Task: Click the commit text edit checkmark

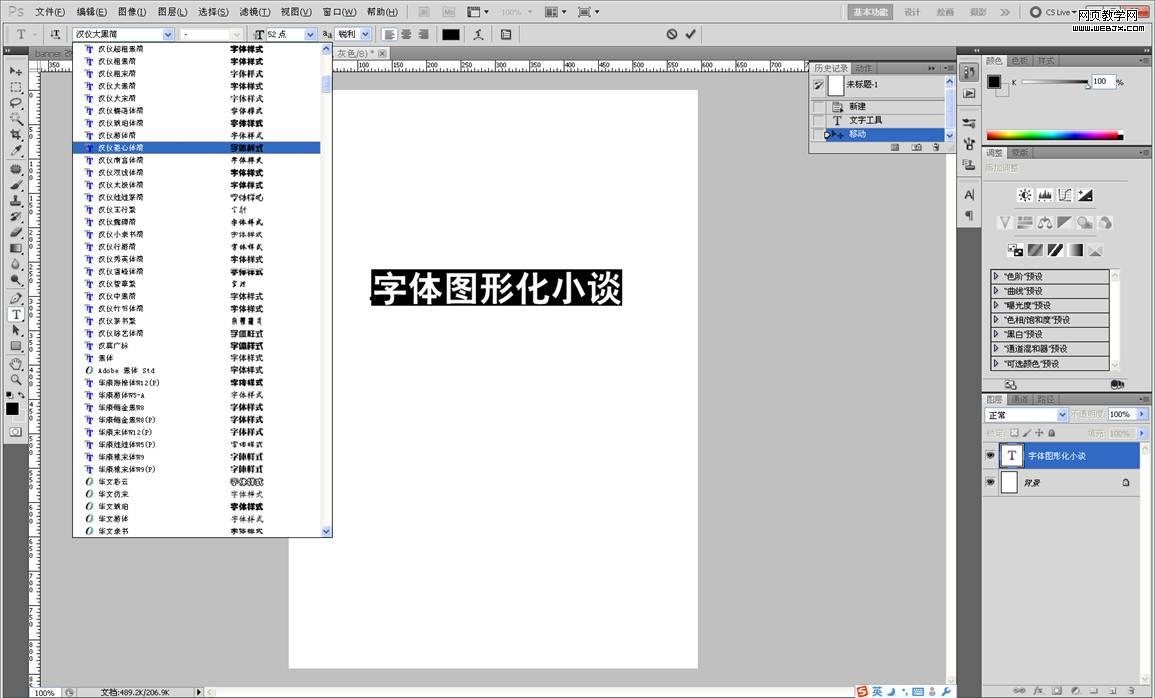Action: pos(691,34)
